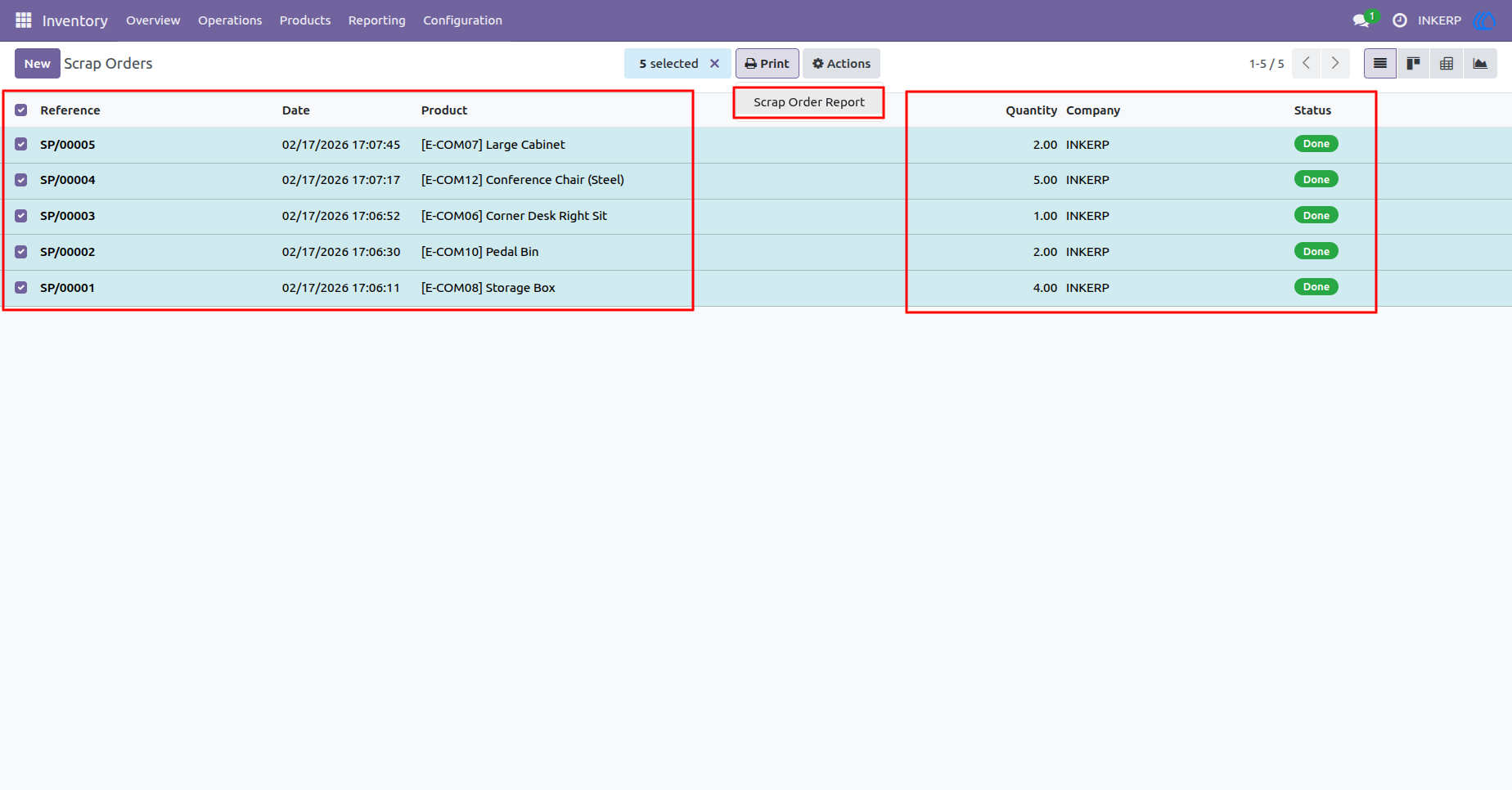The height and width of the screenshot is (790, 1512).
Task: Sort by the Date column header
Action: [x=296, y=110]
